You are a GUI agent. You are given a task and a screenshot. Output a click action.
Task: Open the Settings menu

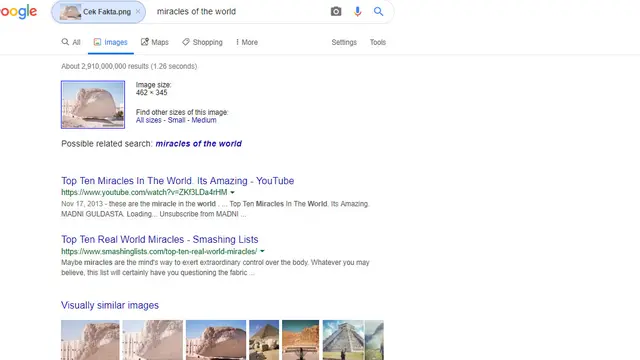point(344,42)
